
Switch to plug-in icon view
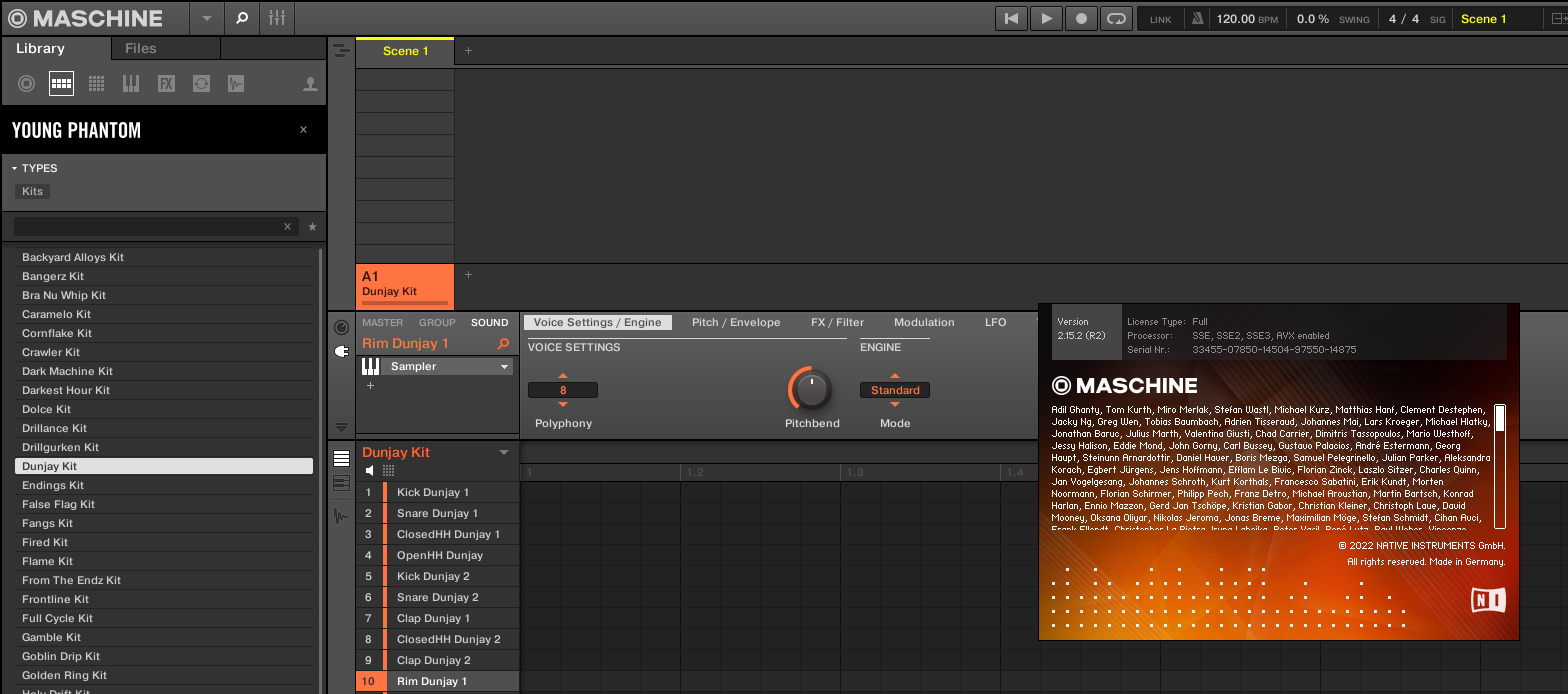click(x=341, y=352)
